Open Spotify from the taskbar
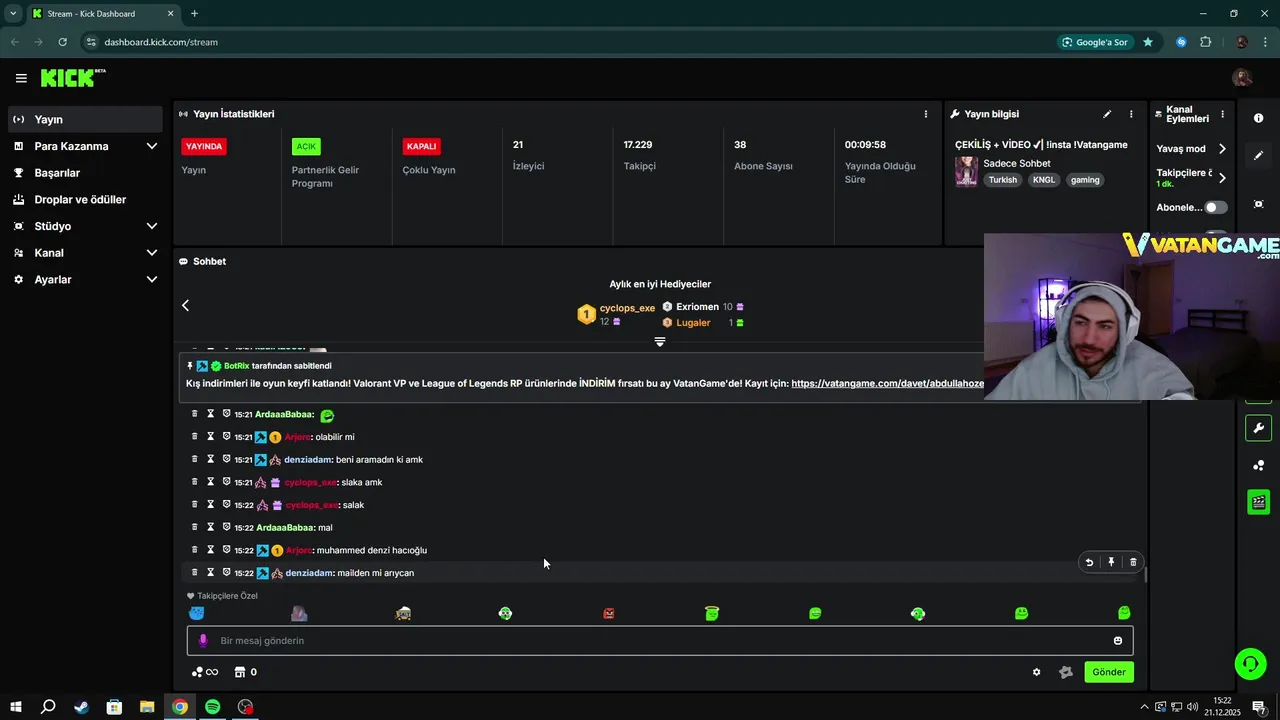Image resolution: width=1280 pixels, height=720 pixels. [212, 707]
